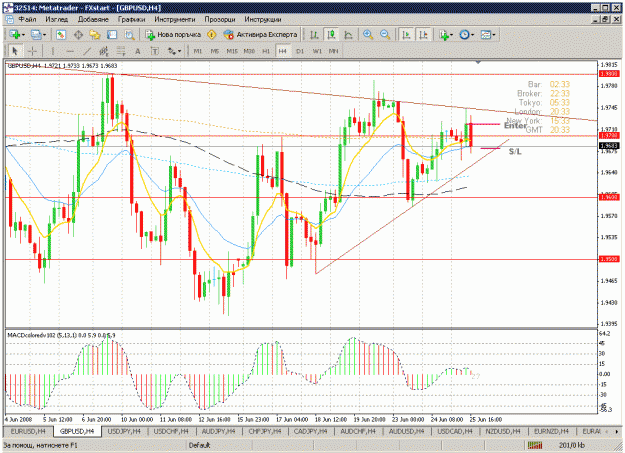Select the Trendline drawing tool
Image resolution: width=625 pixels, height=453 pixels.
pyautogui.click(x=86, y=51)
